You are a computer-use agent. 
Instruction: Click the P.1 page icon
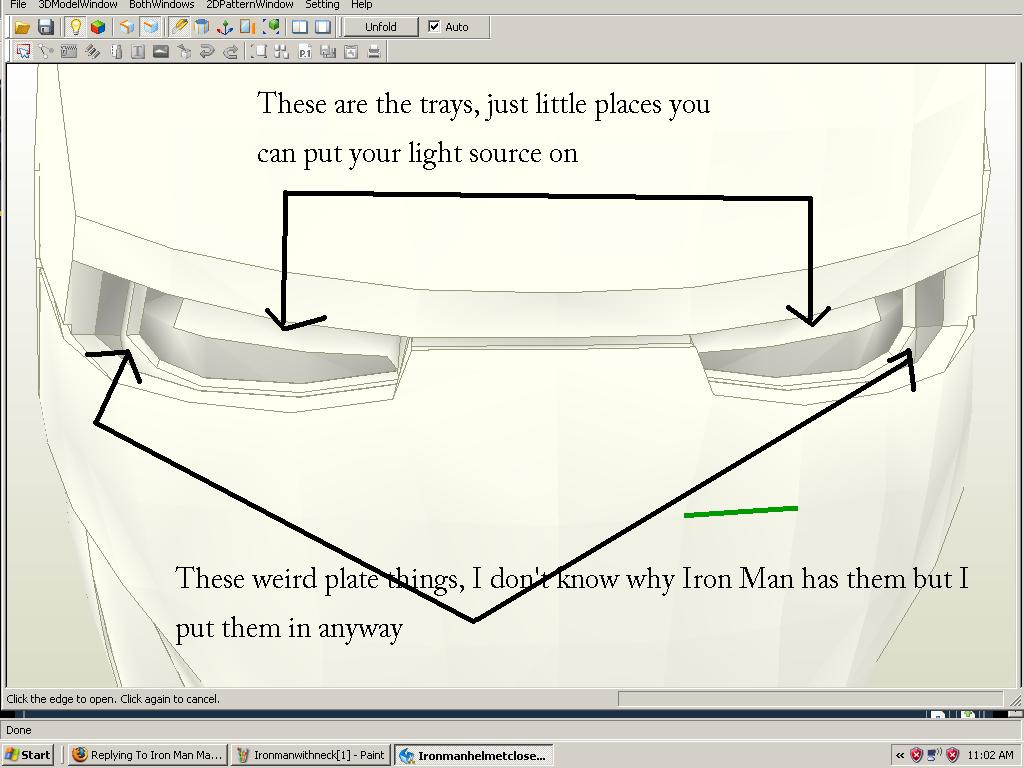(305, 51)
